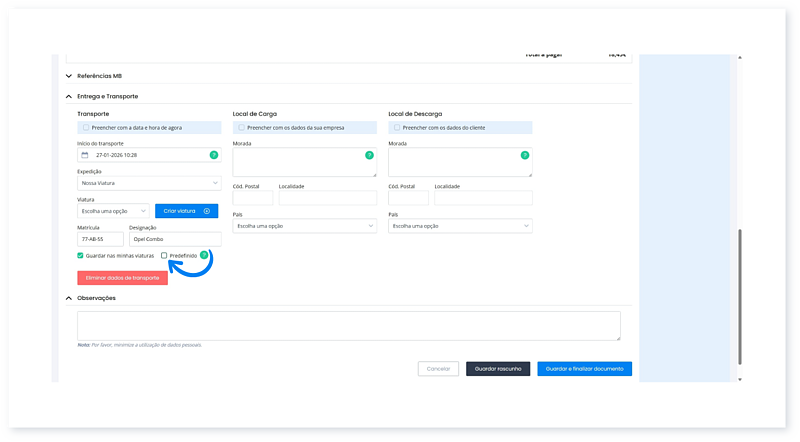Uncheck Guardar nas minhas viaturas
The width and height of the screenshot is (800, 442).
(81, 256)
